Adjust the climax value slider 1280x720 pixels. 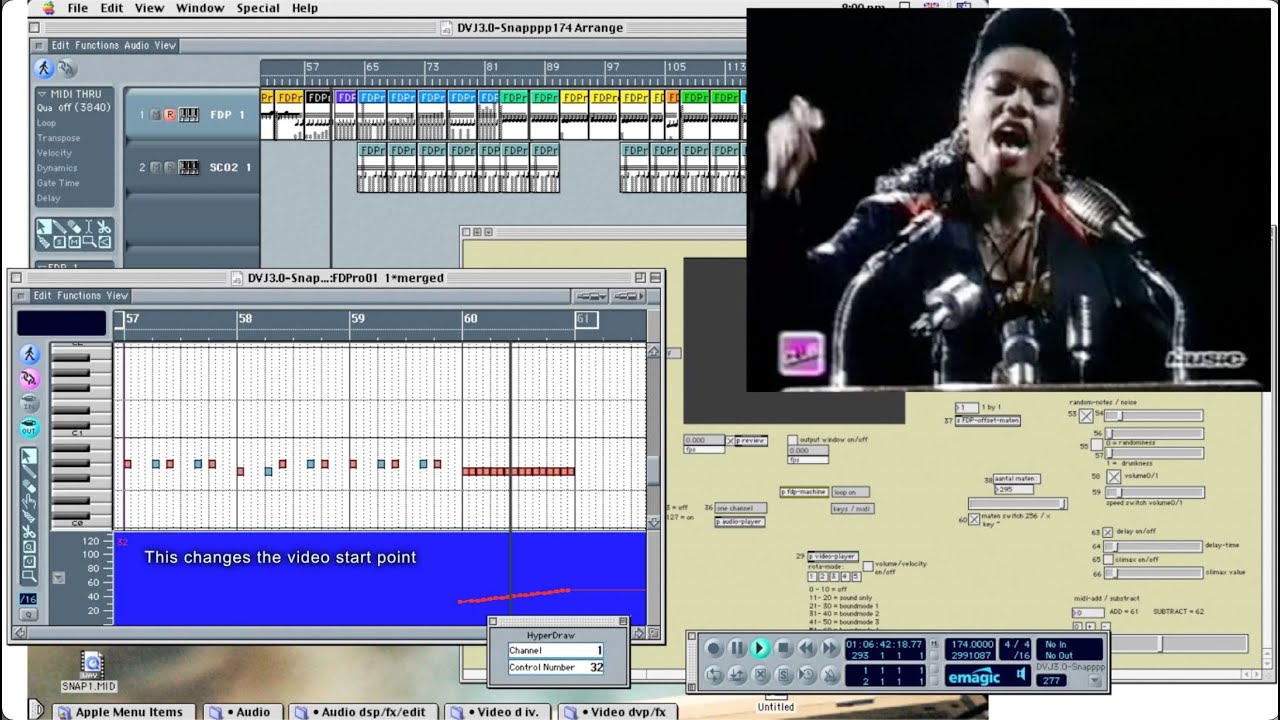click(x=1152, y=573)
